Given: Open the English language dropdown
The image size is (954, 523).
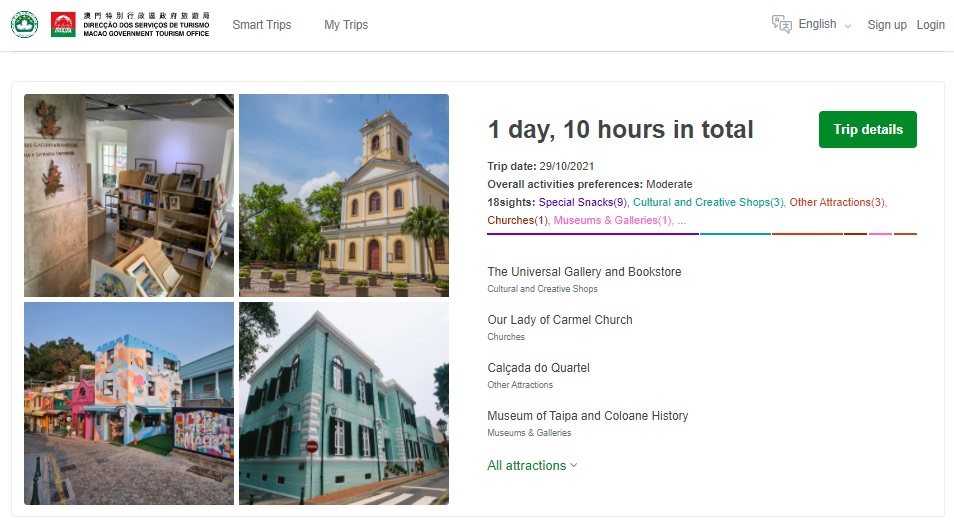Looking at the screenshot, I should [824, 24].
